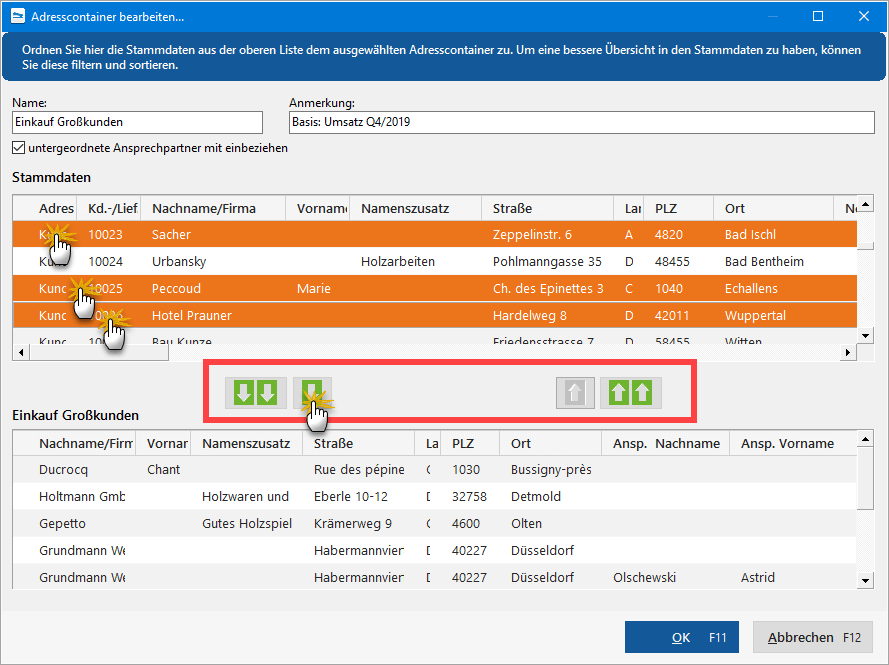Click the remove-all double up arrow button
This screenshot has width=889, height=665.
tap(630, 392)
